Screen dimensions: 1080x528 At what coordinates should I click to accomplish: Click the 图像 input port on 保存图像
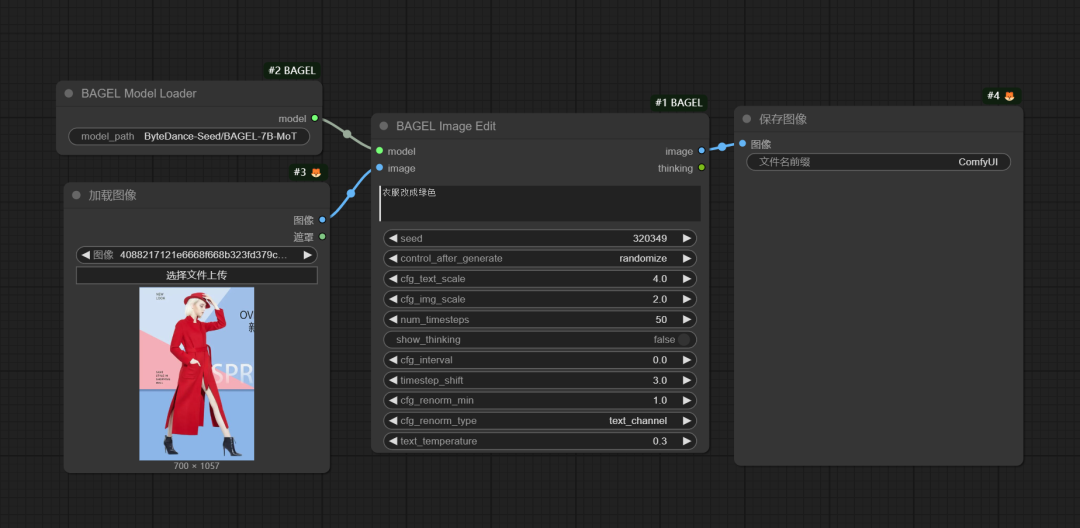pyautogui.click(x=742, y=144)
